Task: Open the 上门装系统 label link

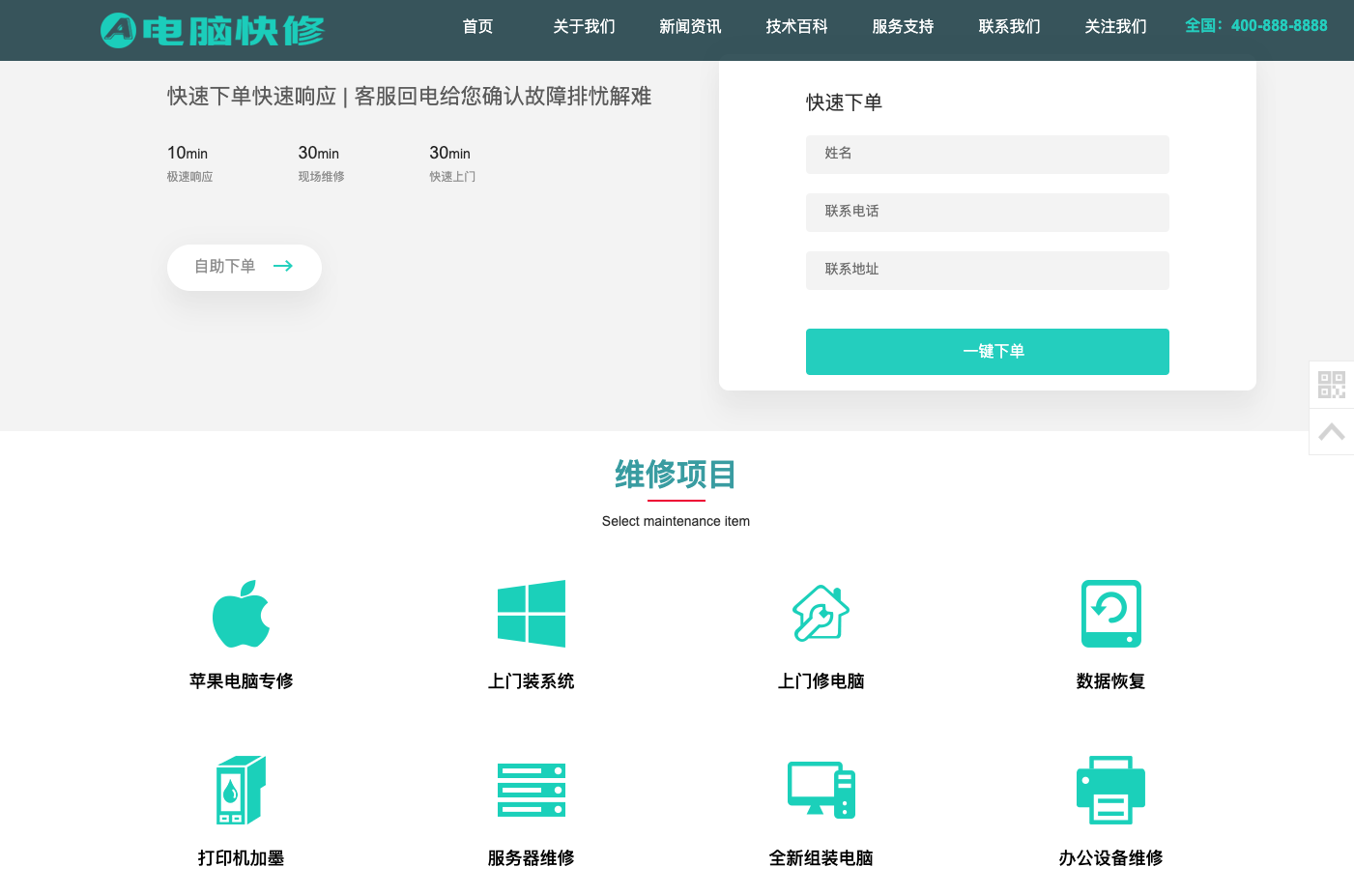Action: tap(532, 681)
